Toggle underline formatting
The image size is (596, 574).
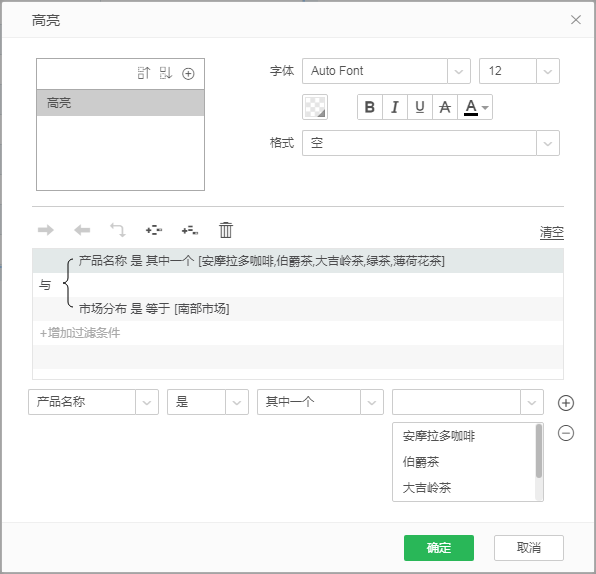(420, 107)
